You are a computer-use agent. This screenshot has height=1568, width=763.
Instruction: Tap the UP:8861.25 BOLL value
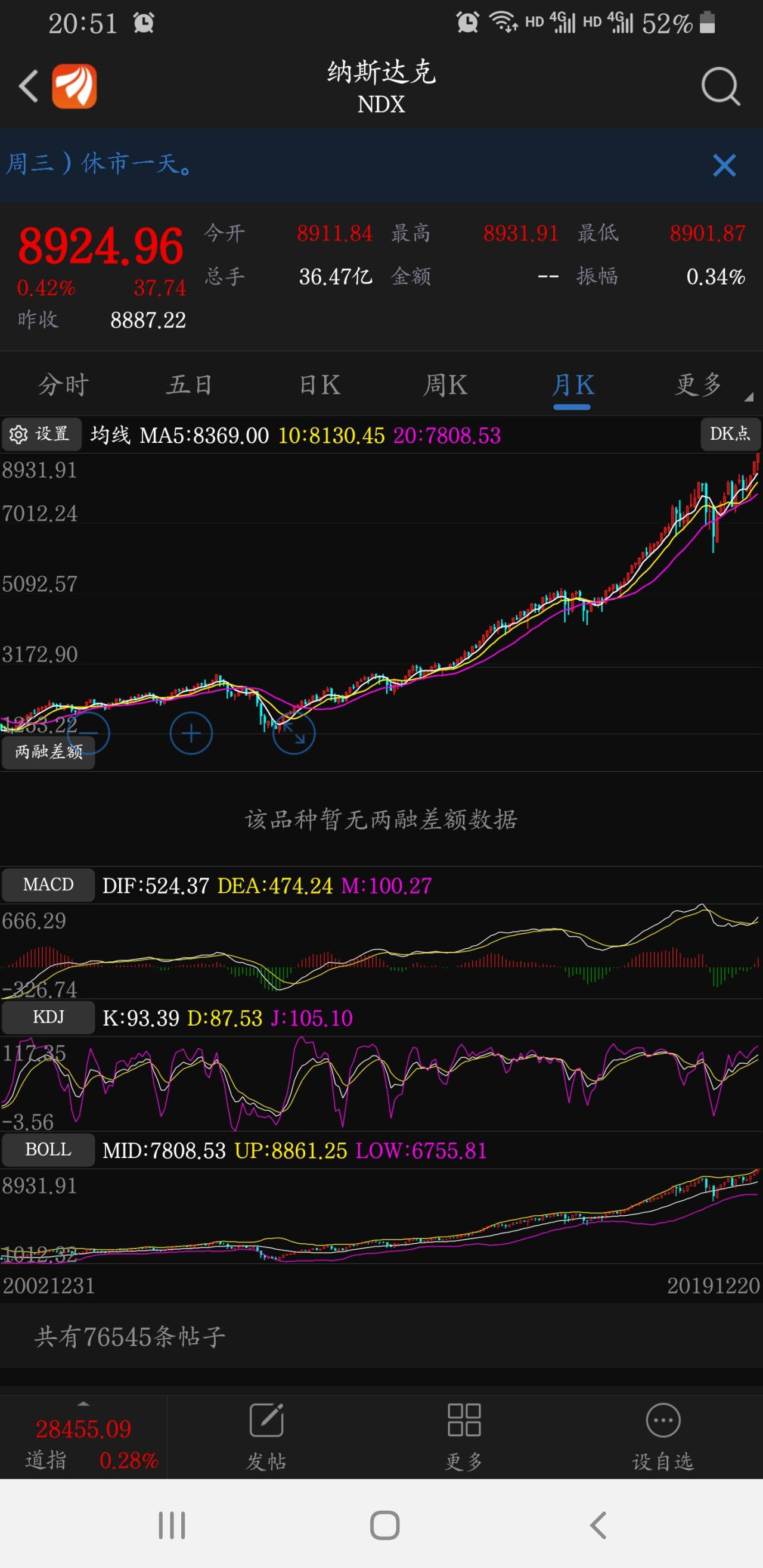click(x=290, y=1151)
